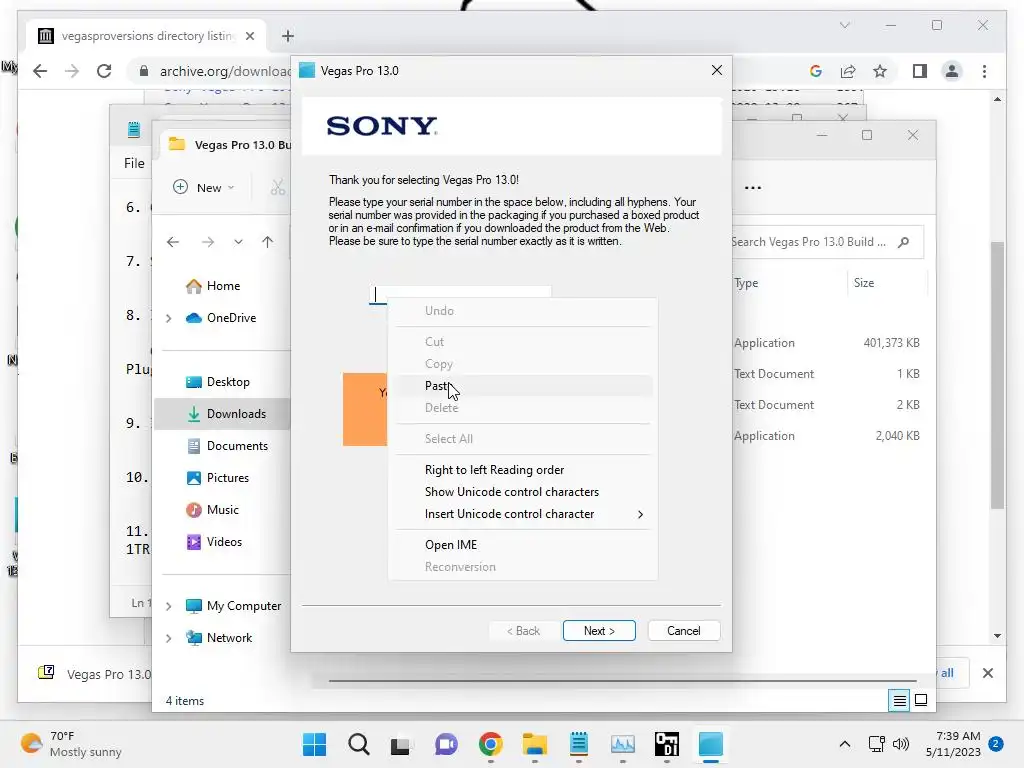Close the Vegas Pro 13.0 dialog
The width and height of the screenshot is (1024, 768).
(x=716, y=70)
